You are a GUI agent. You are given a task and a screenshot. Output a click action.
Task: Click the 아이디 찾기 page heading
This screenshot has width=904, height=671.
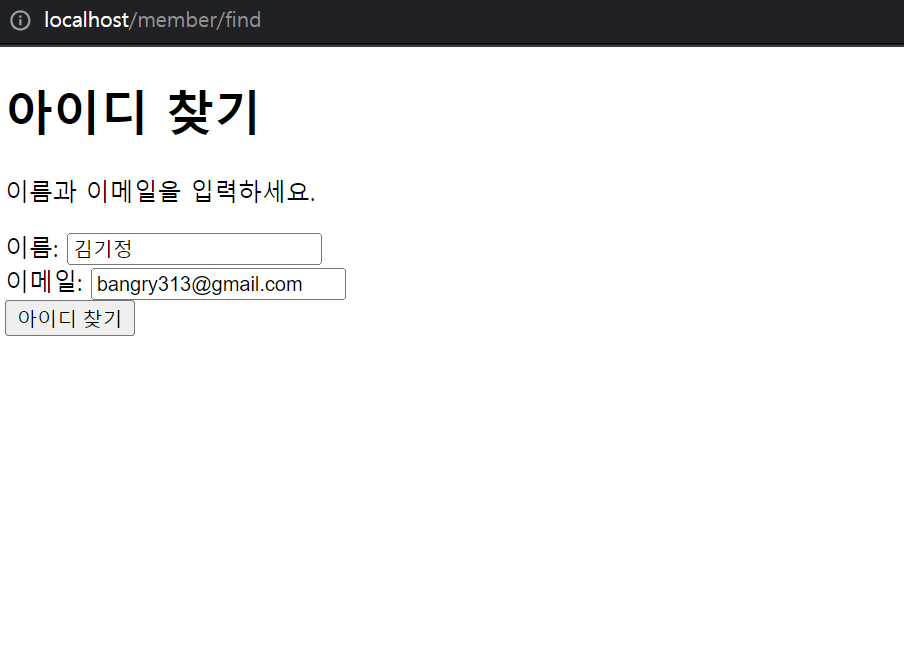click(133, 112)
